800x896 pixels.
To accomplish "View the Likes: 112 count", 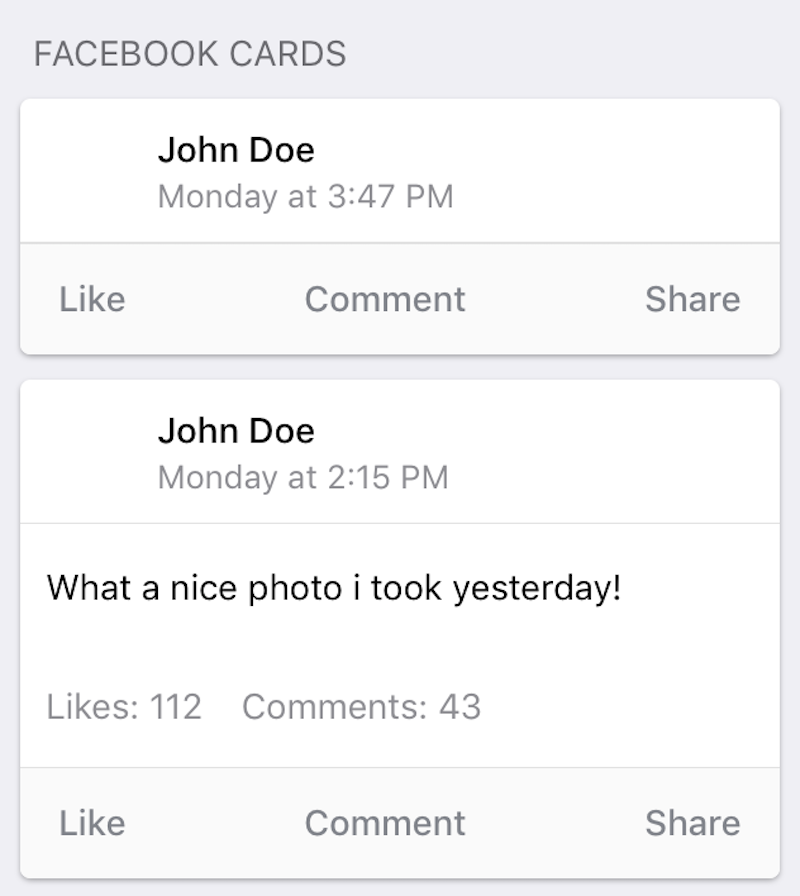I will point(124,707).
